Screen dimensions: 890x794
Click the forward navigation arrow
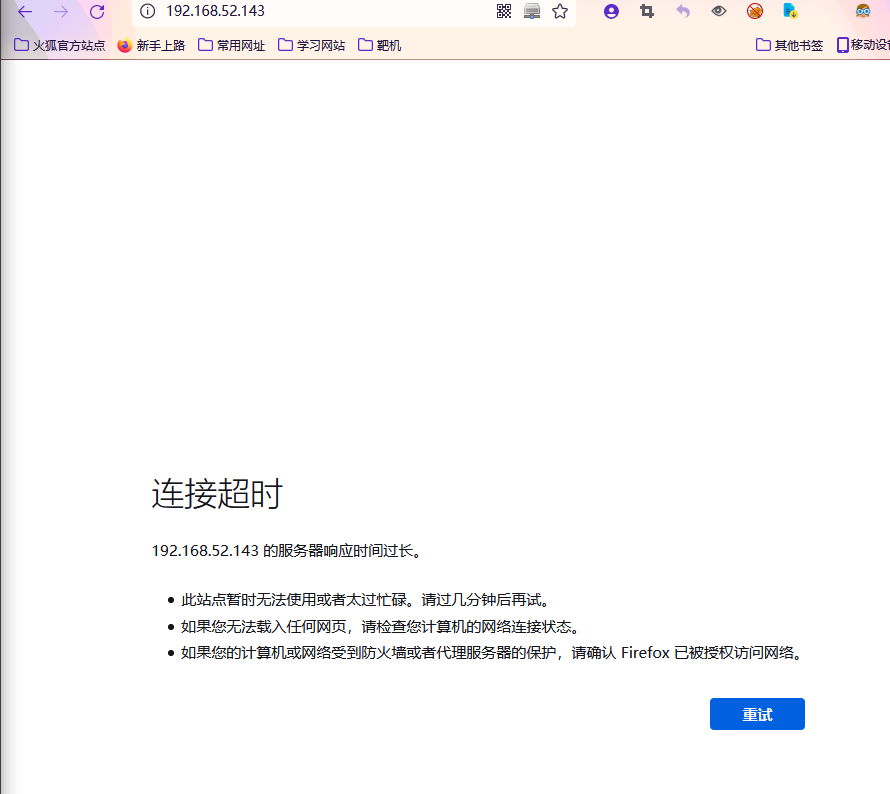(x=61, y=11)
